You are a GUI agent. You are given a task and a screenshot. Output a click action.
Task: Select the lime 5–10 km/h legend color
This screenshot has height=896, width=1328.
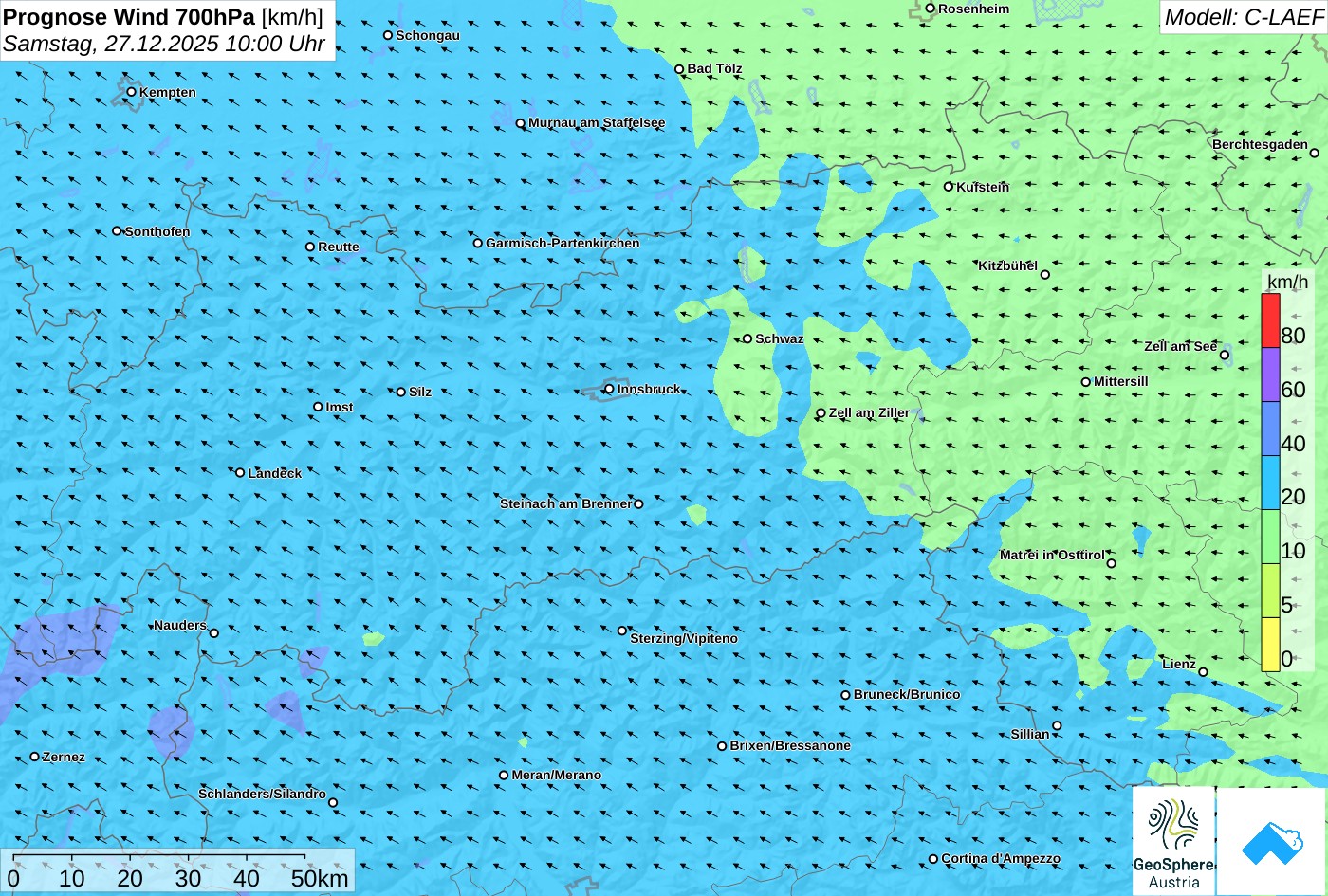click(x=1270, y=592)
